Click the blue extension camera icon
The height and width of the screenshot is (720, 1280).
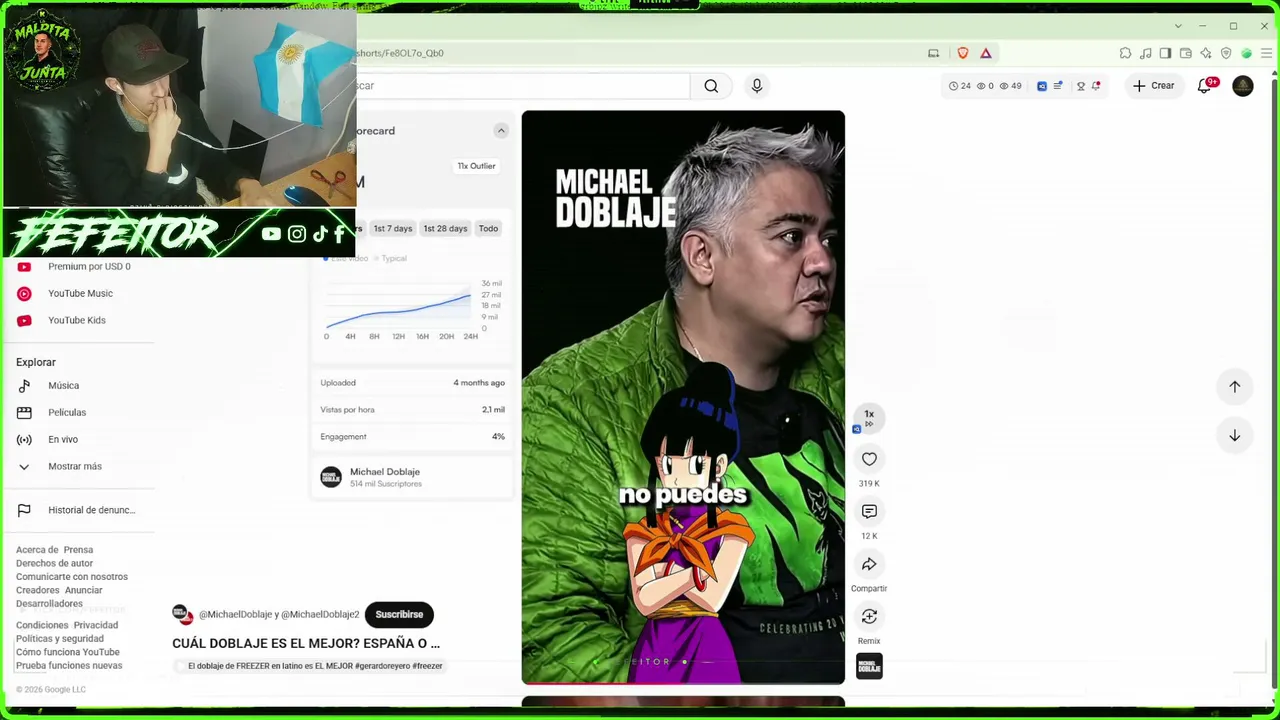click(1042, 86)
